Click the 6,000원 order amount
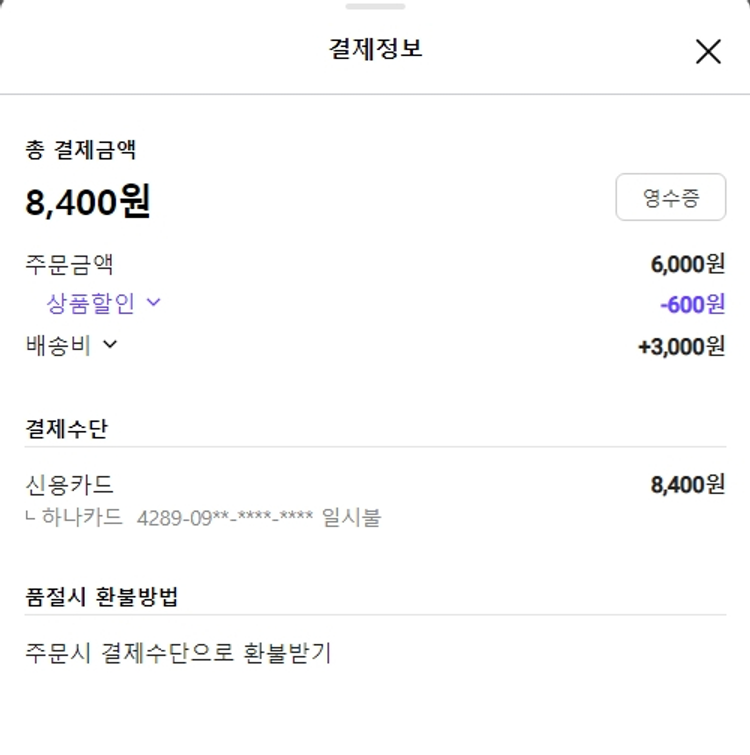 687,265
